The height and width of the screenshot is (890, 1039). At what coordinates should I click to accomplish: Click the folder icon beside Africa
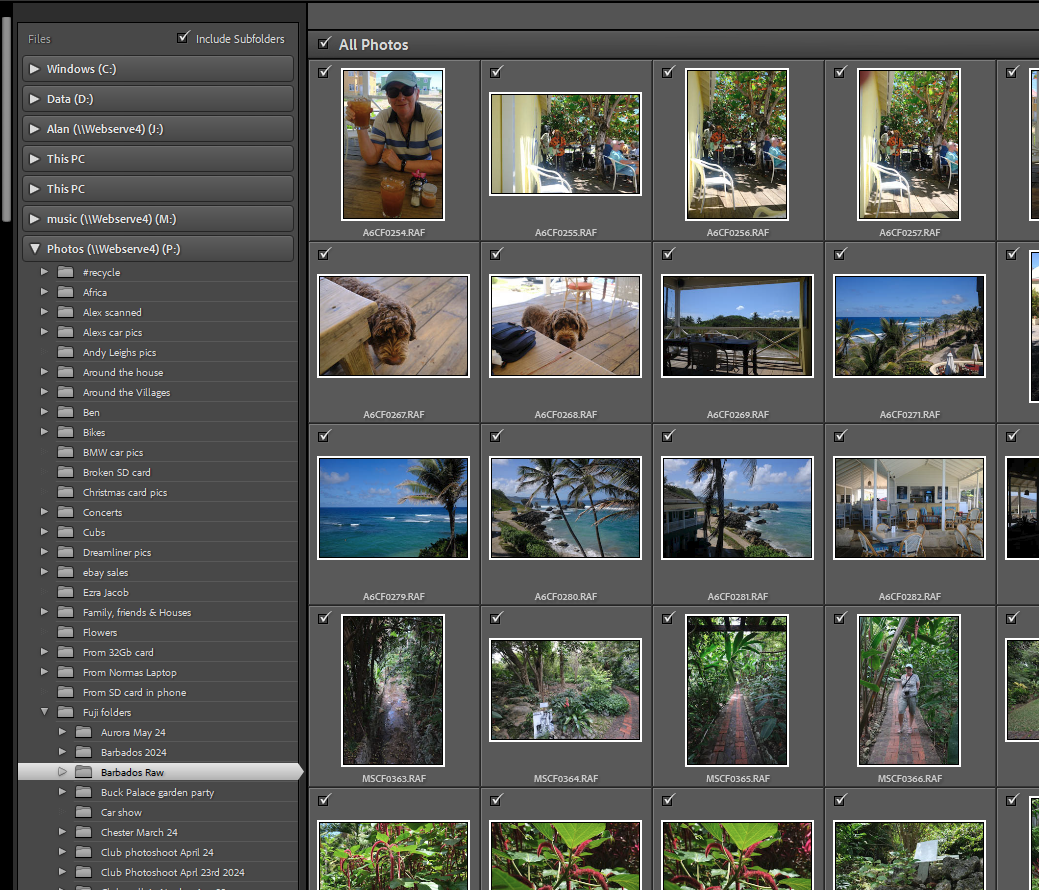pos(66,292)
